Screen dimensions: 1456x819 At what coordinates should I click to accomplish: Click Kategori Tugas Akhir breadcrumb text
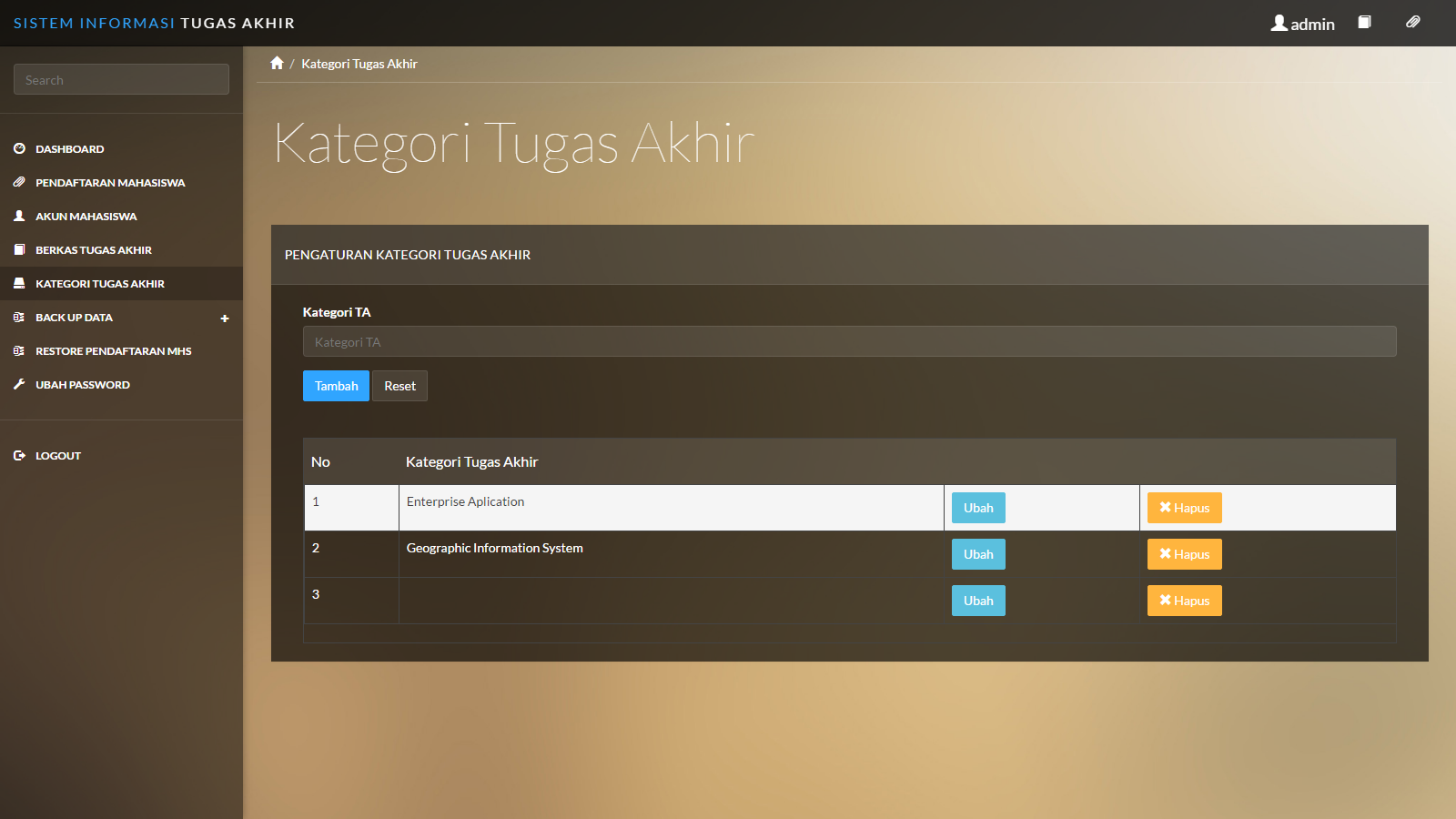[359, 64]
